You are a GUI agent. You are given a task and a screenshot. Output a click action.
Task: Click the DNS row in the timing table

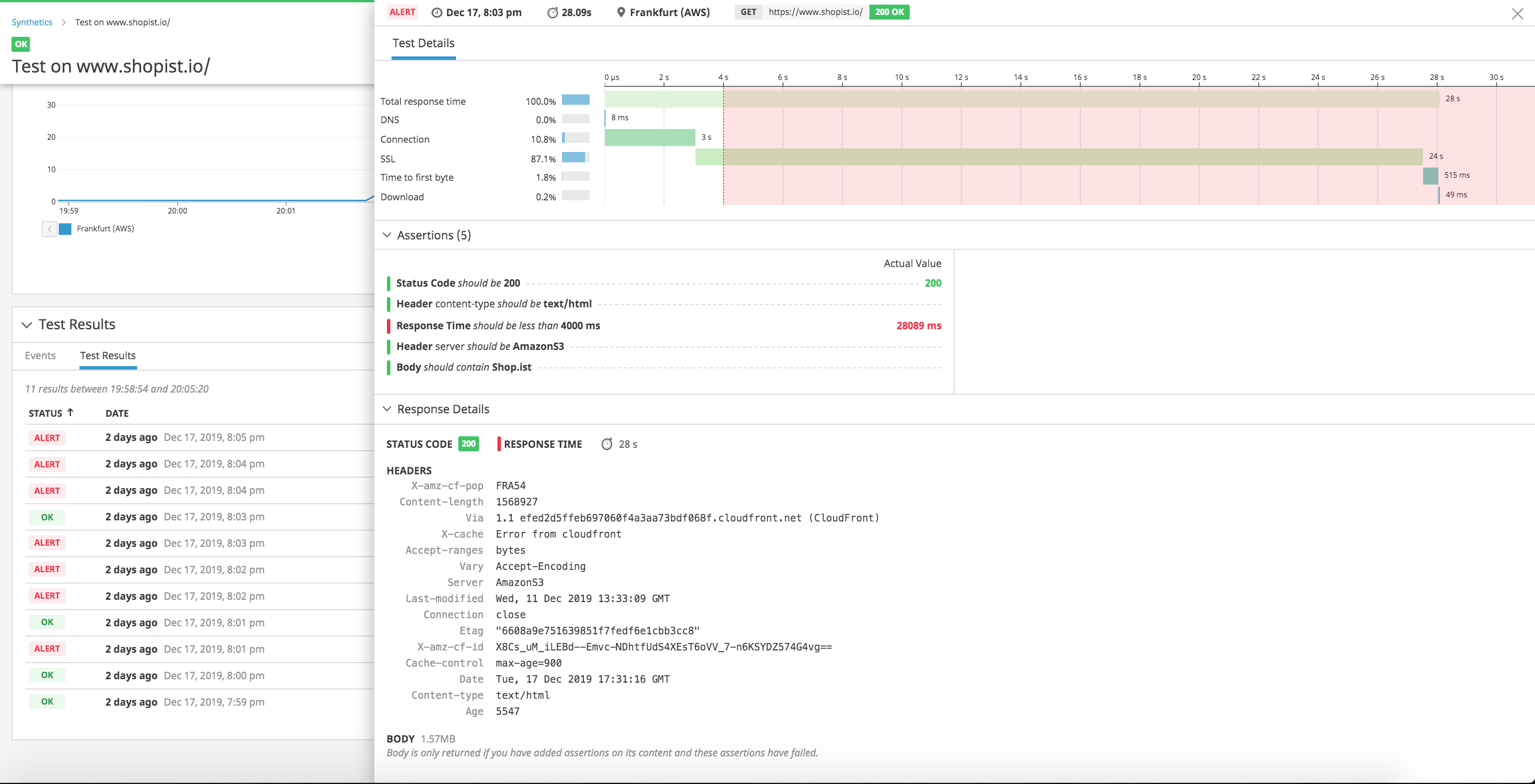pos(484,119)
